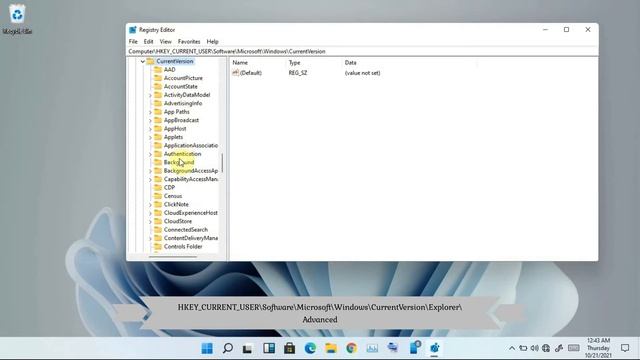The width and height of the screenshot is (640, 360).
Task: Click the tree pane horizontal scrollbar
Action: tap(173, 257)
